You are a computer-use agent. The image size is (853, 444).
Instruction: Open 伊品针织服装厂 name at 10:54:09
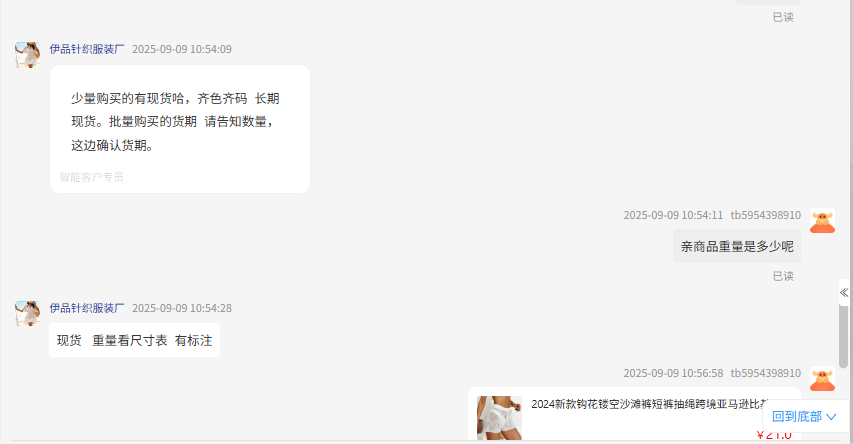point(87,49)
